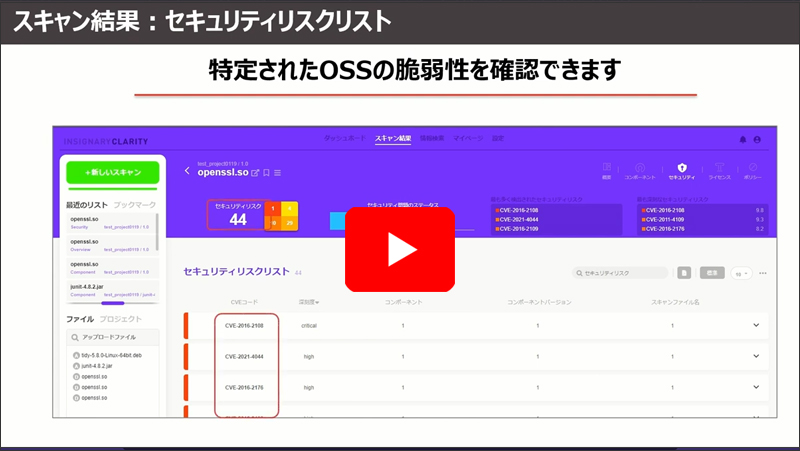
Task: Click the CVEコード column header
Action: (244, 302)
